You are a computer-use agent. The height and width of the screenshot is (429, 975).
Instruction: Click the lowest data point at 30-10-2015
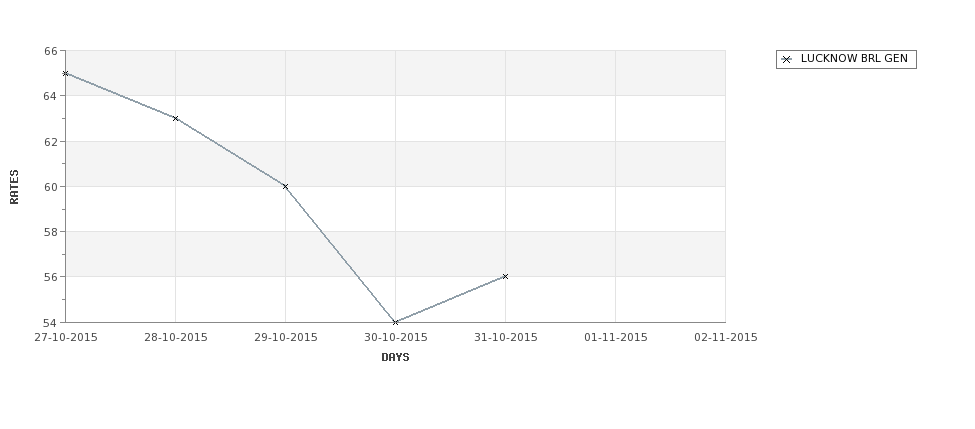point(395,322)
